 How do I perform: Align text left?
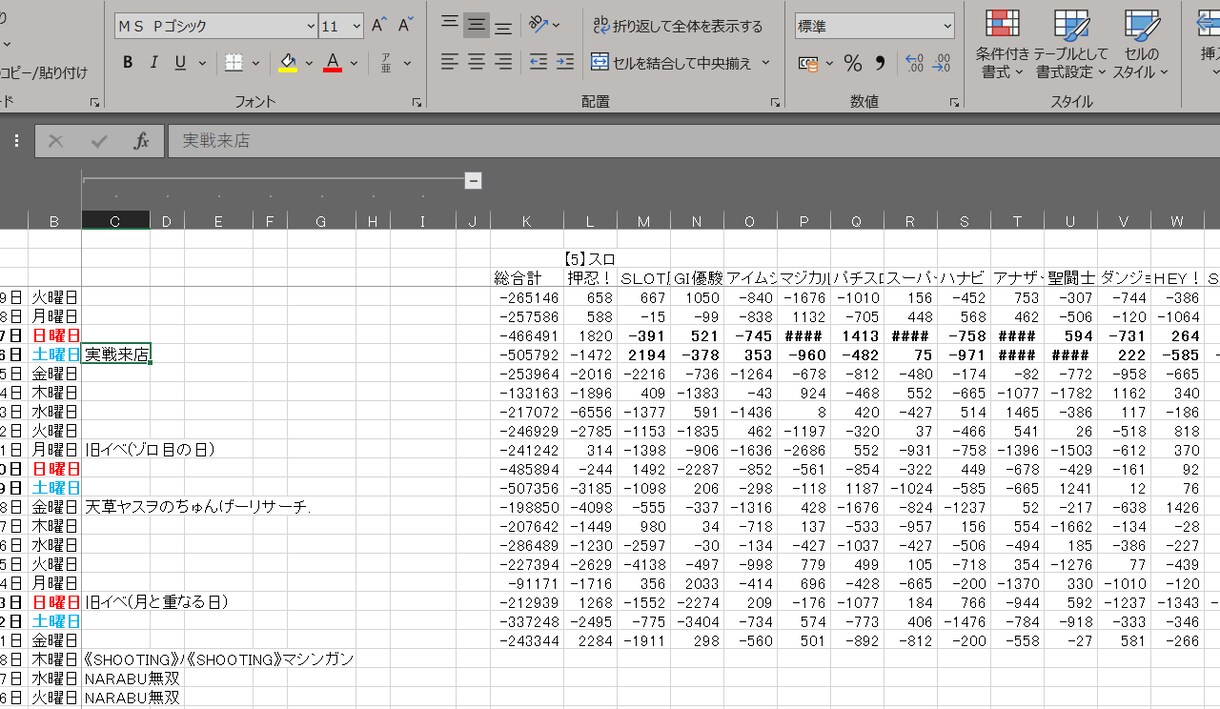coord(450,62)
